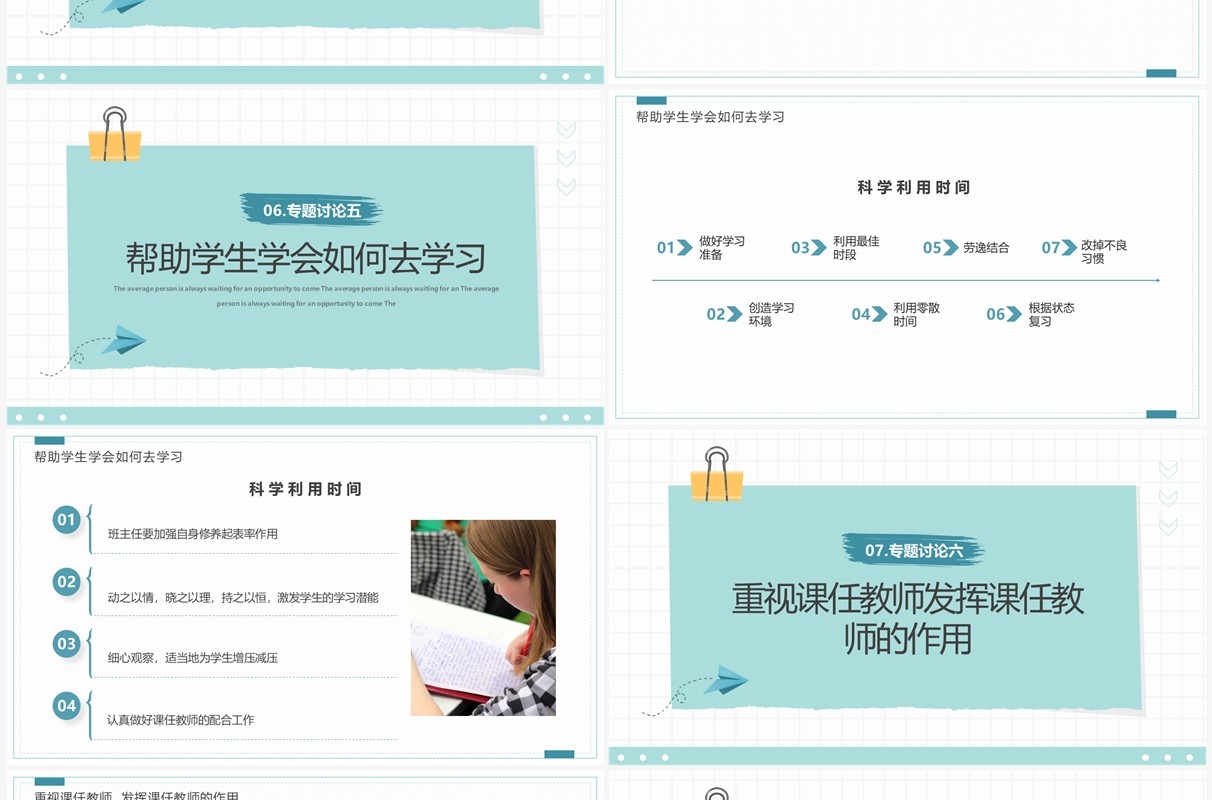Click the text 做好学习准备
This screenshot has height=800, width=1212.
722,248
